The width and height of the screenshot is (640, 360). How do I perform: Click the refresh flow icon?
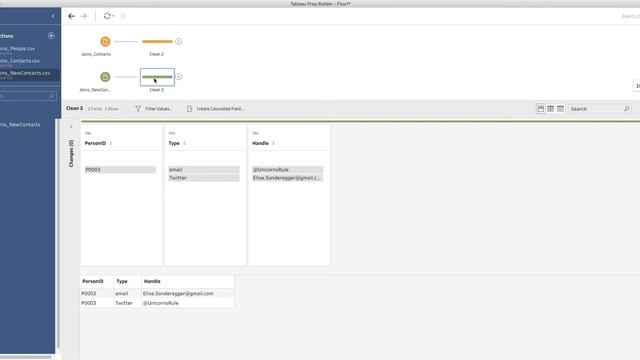[x=107, y=16]
